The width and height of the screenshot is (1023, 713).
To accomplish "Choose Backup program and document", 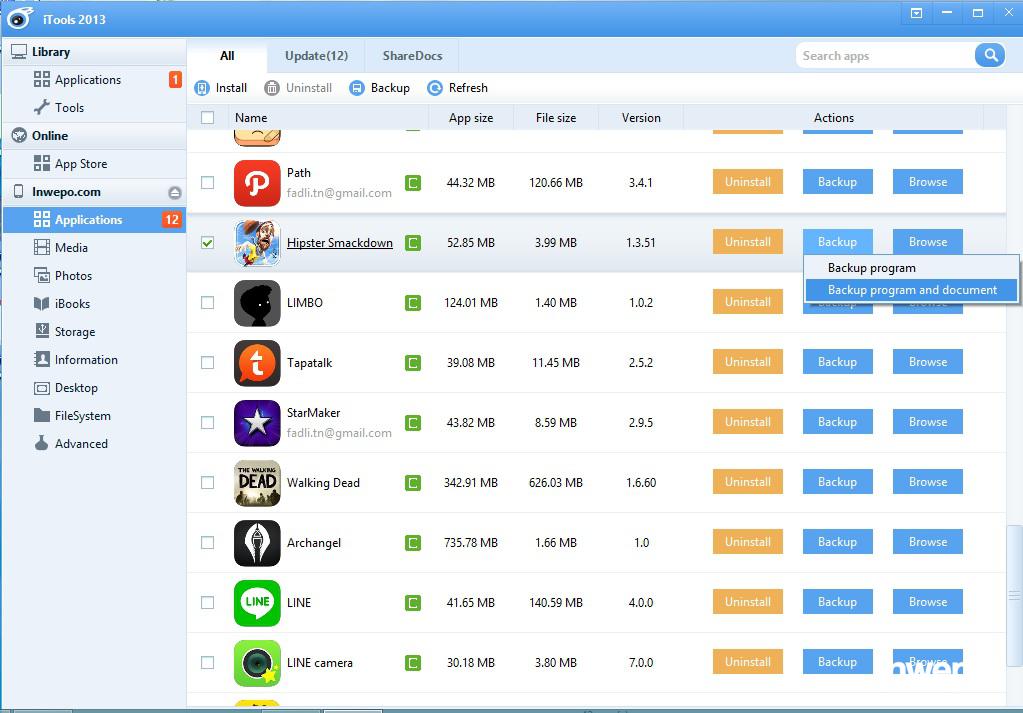I will 911,290.
